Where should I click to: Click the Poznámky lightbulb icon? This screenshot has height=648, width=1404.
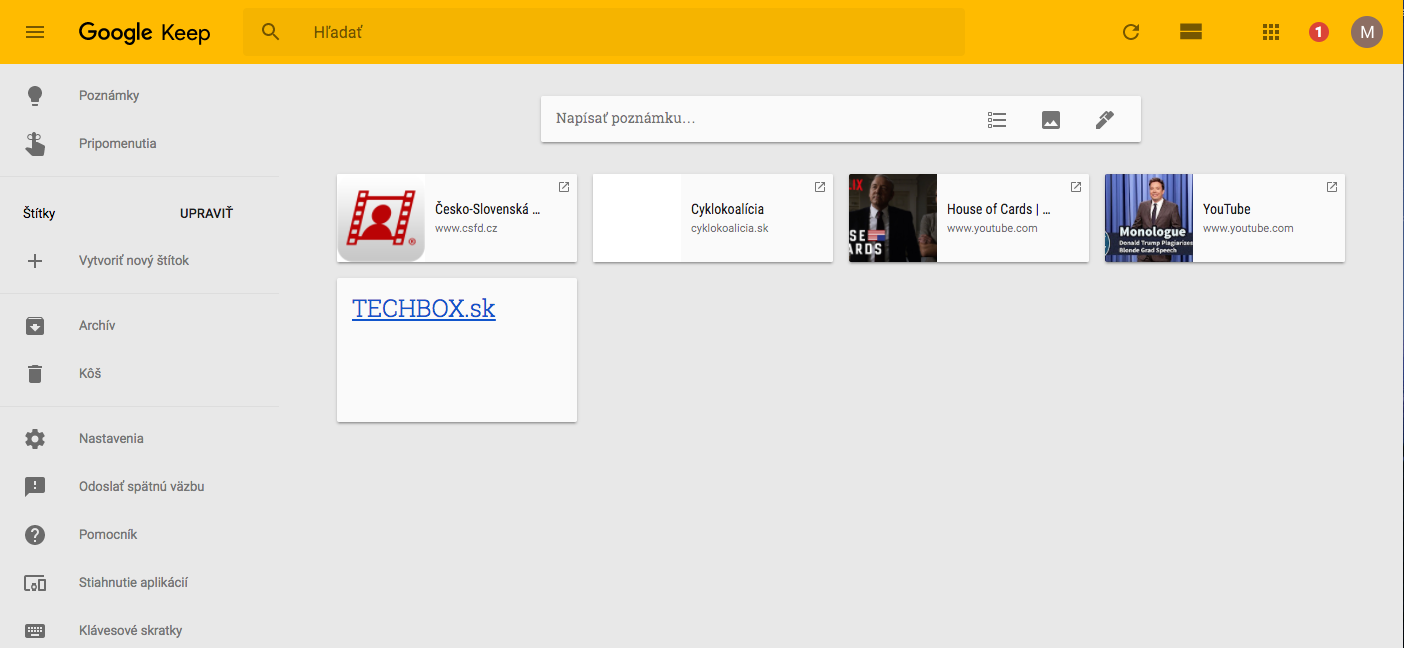tap(35, 96)
